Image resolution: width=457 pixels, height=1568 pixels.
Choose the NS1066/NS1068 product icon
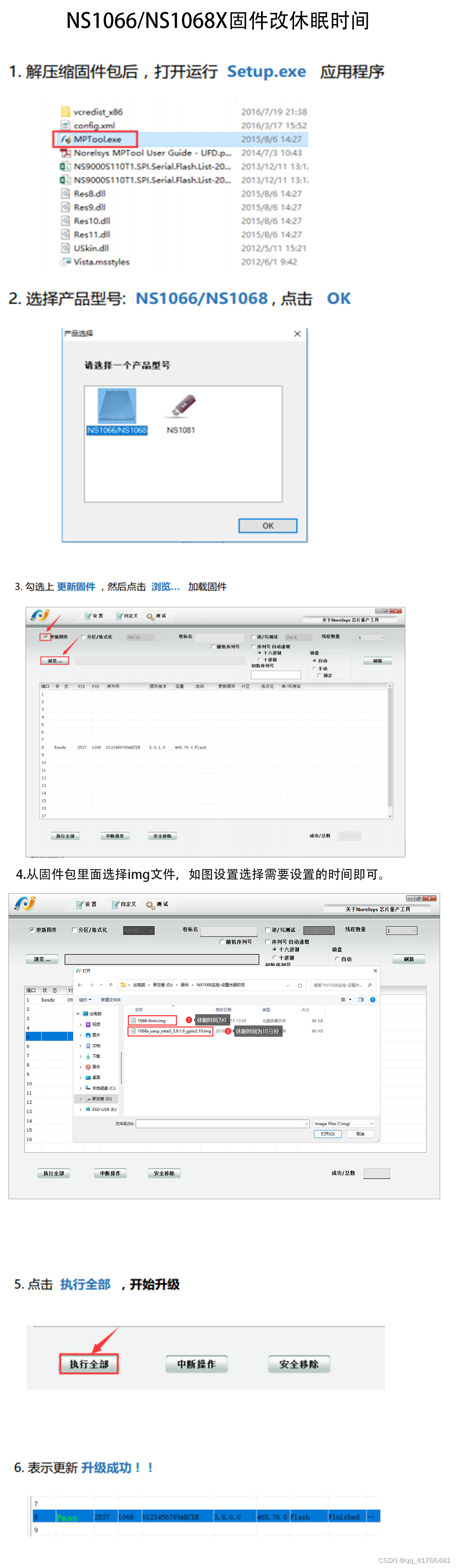(x=117, y=412)
